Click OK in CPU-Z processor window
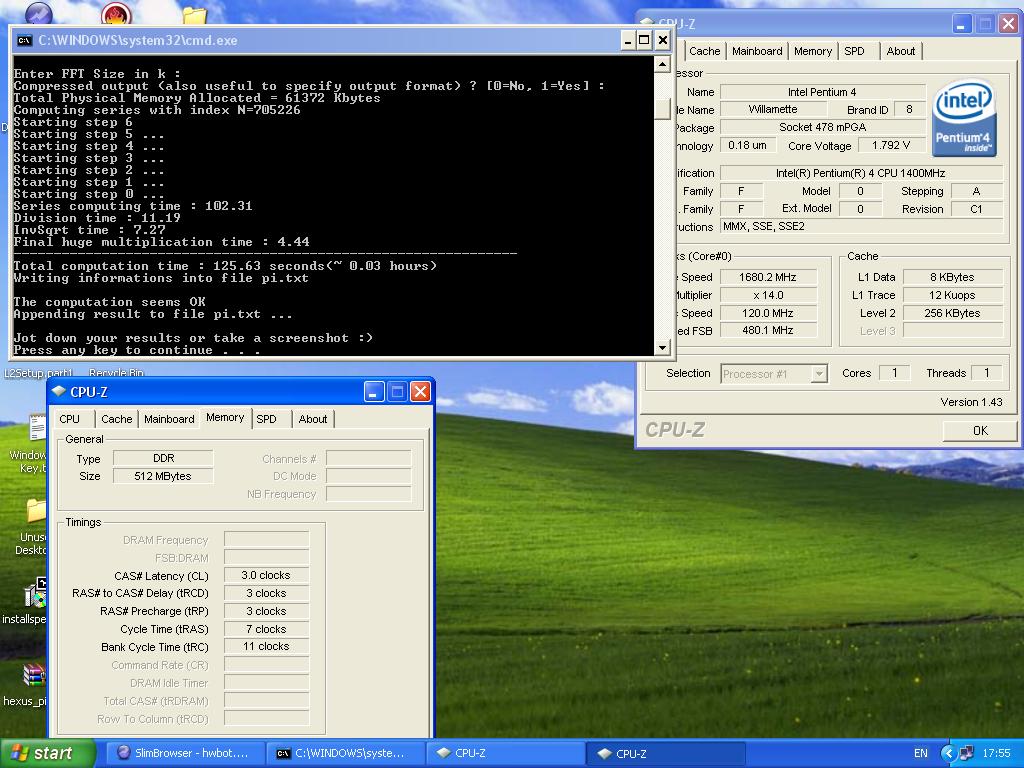The width and height of the screenshot is (1024, 768). 980,430
